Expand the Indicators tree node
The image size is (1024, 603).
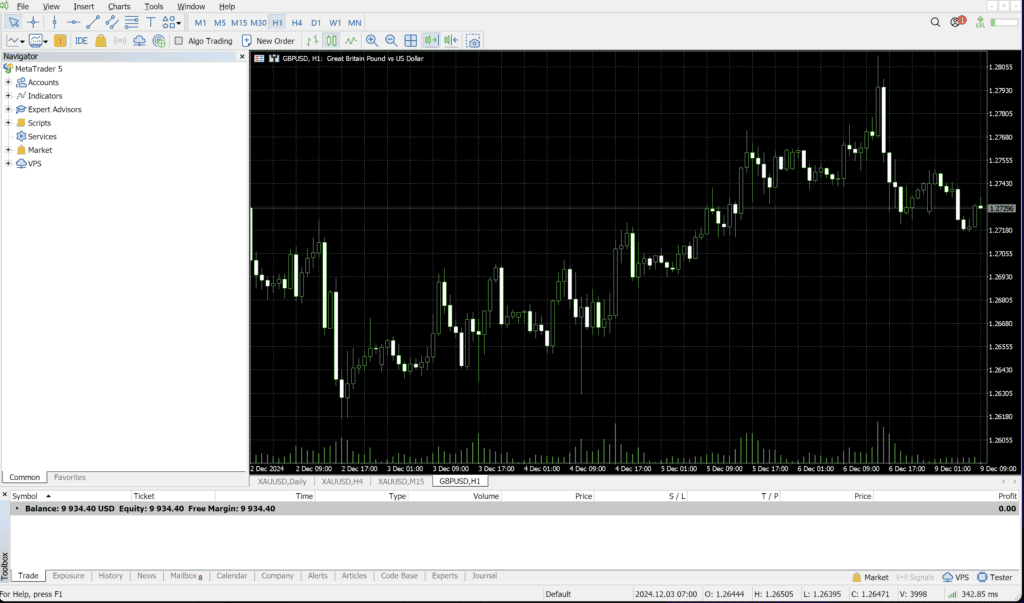[8, 96]
